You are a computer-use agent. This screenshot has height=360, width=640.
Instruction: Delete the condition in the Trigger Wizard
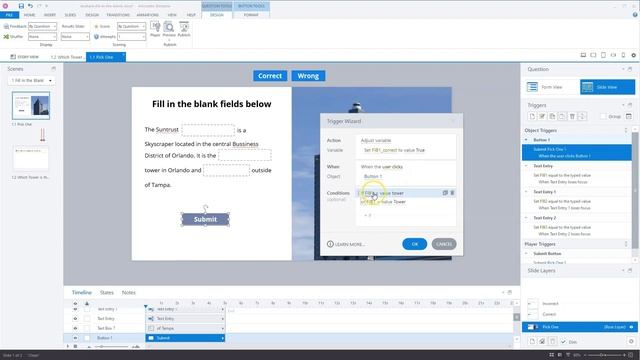click(452, 193)
